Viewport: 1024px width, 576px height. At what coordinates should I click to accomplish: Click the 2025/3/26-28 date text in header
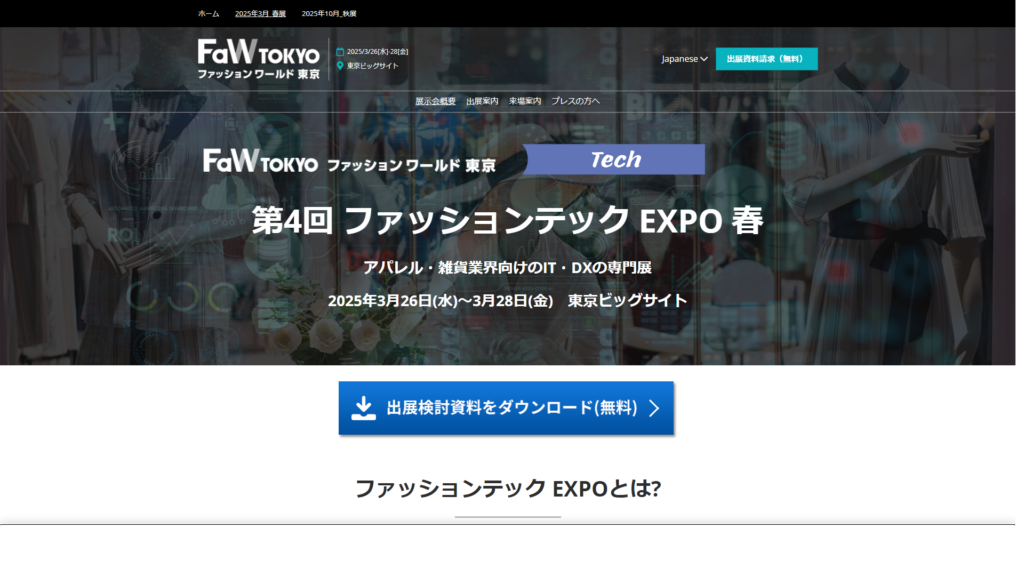[x=377, y=52]
